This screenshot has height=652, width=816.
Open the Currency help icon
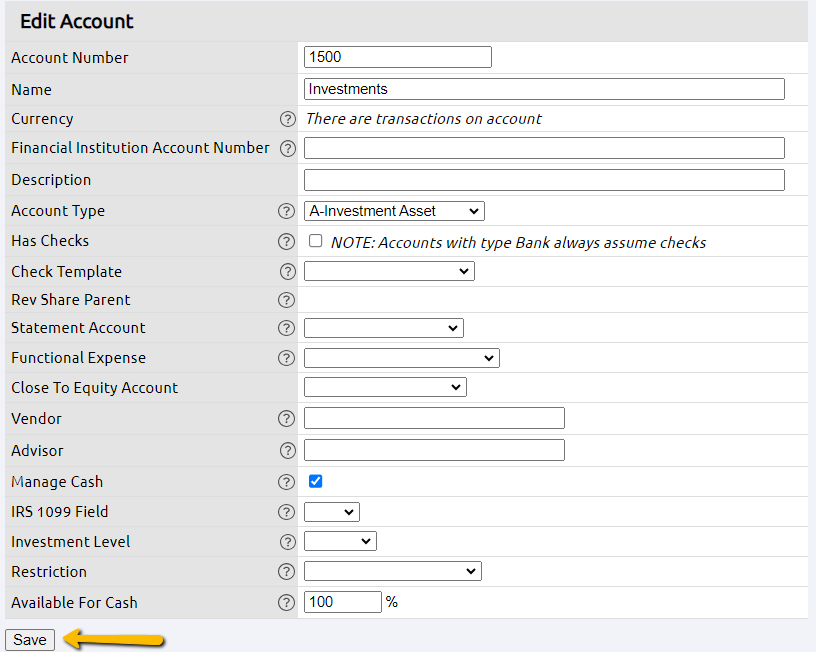coord(287,118)
